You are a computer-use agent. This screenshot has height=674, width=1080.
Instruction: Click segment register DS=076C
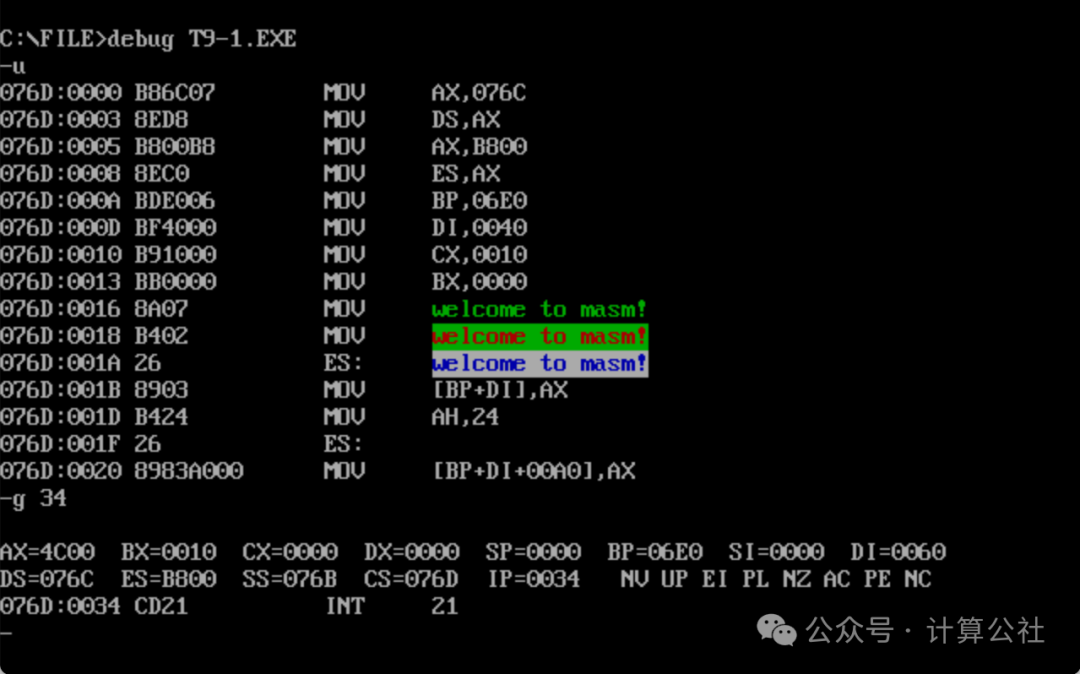(47, 579)
